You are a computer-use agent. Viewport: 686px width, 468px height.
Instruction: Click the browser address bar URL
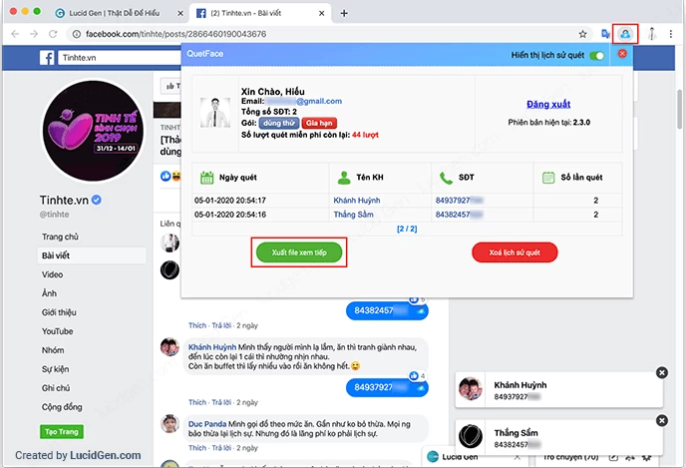(176, 34)
